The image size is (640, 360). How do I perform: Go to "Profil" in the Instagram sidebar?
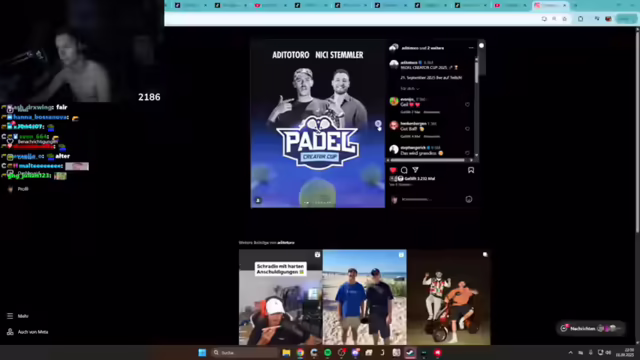click(18, 189)
